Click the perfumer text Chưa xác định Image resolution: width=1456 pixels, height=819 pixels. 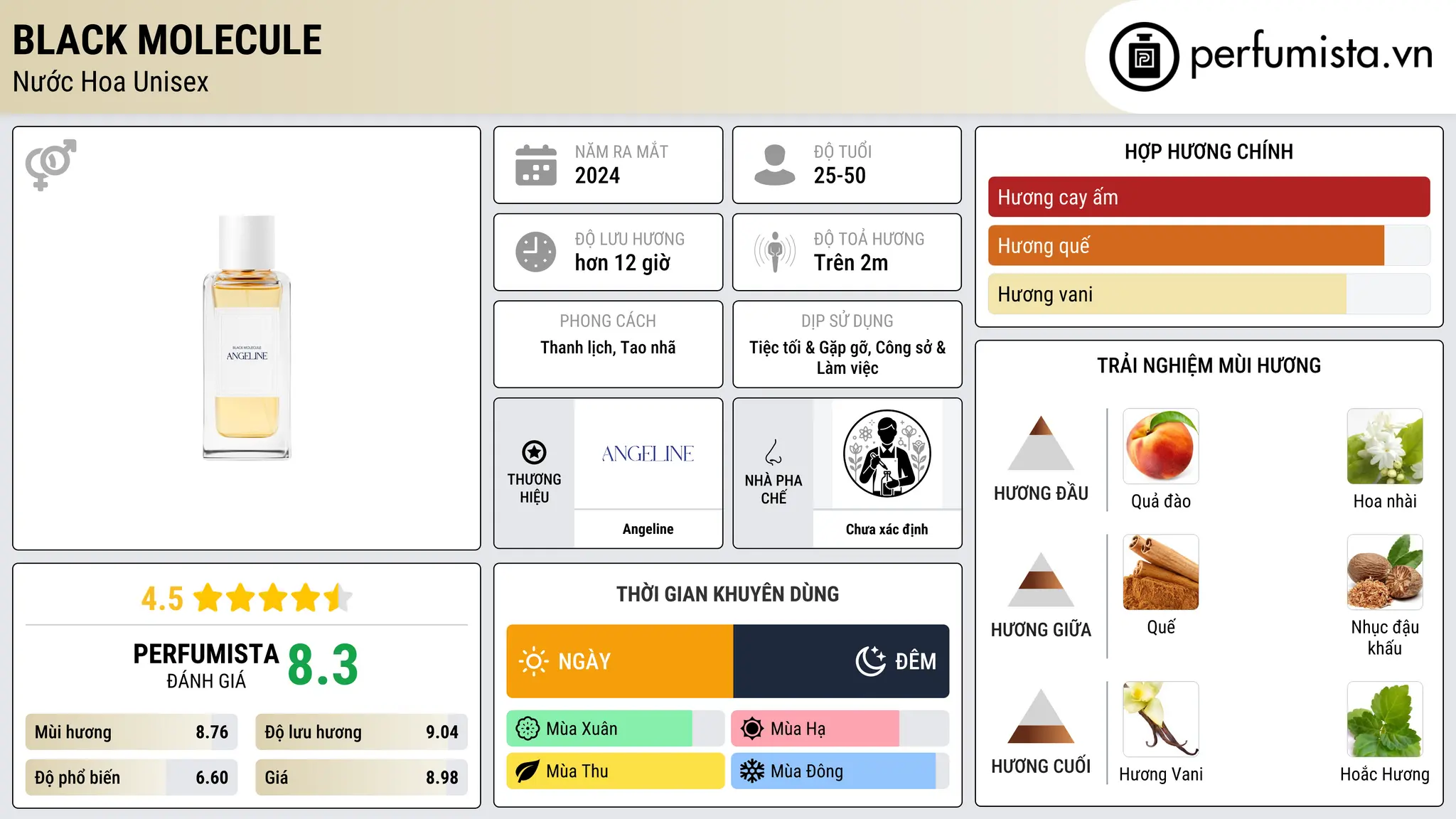coord(887,529)
